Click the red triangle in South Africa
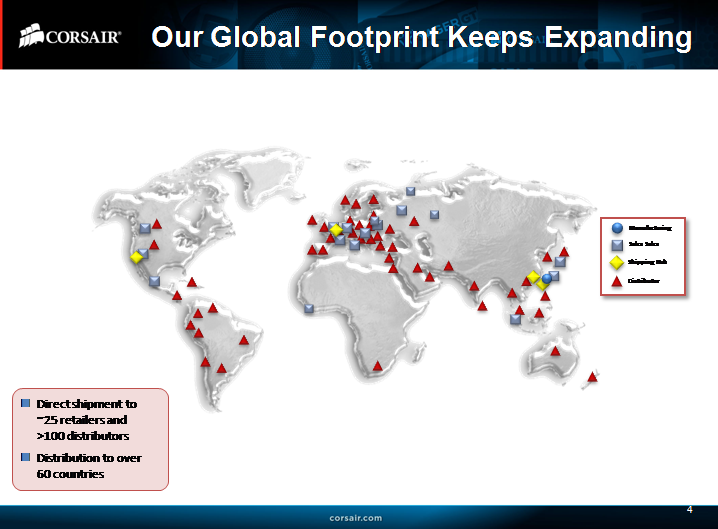The image size is (718, 529). click(x=377, y=365)
